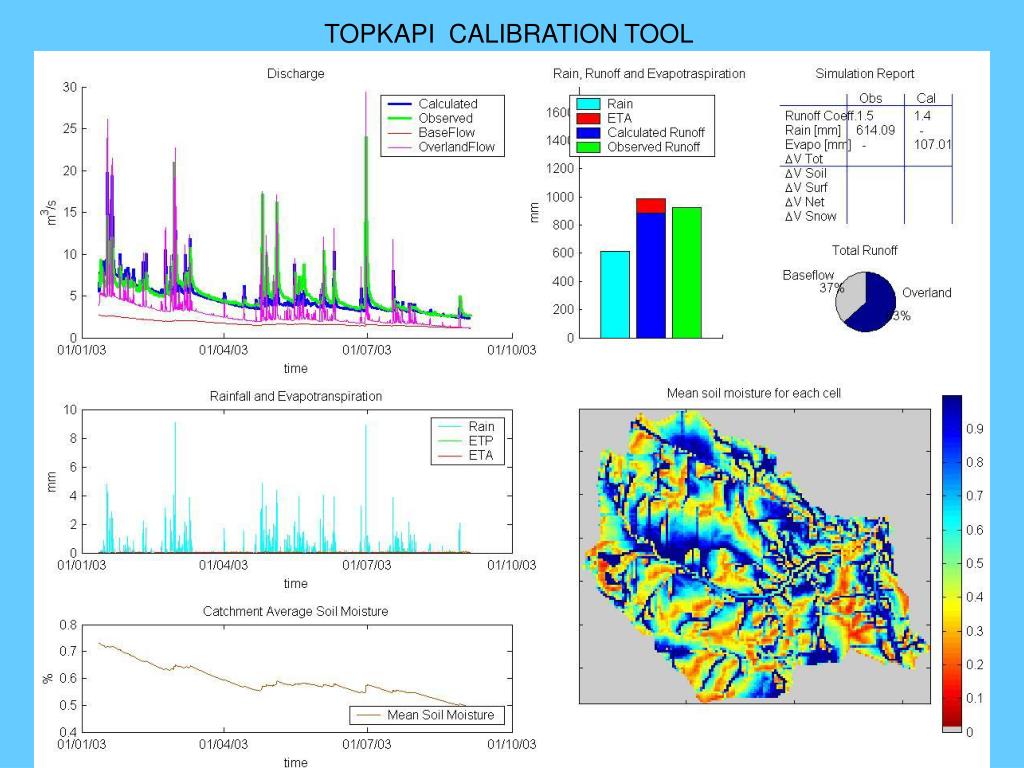Click the Runoff Coeff. observed value 1.5

click(x=865, y=116)
